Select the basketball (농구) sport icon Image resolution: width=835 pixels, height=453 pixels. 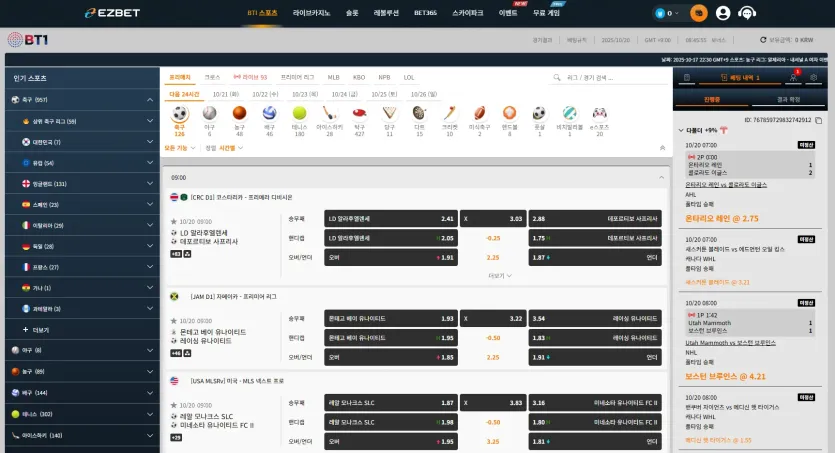pyautogui.click(x=240, y=113)
